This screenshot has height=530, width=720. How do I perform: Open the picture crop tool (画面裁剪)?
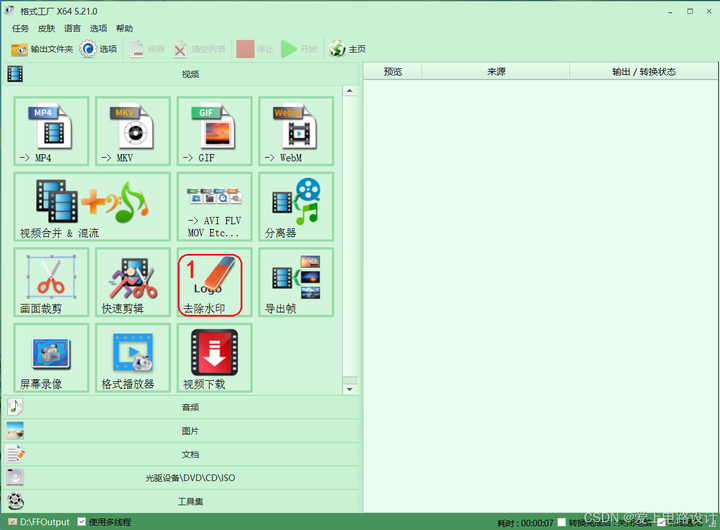[x=51, y=282]
